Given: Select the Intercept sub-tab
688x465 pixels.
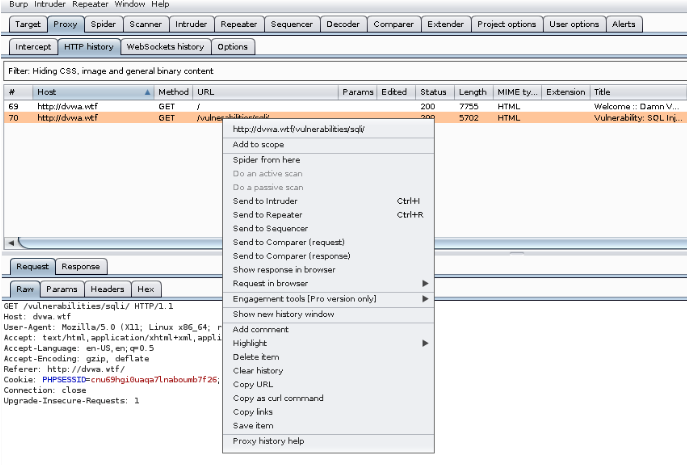Looking at the screenshot, I should (x=33, y=46).
